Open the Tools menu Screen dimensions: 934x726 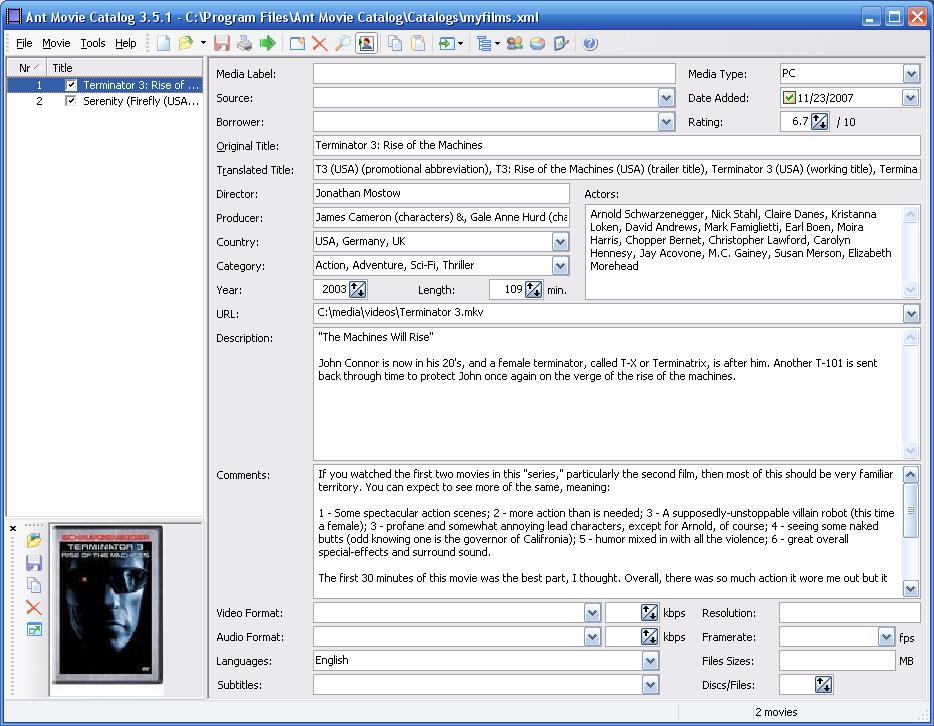click(x=93, y=43)
